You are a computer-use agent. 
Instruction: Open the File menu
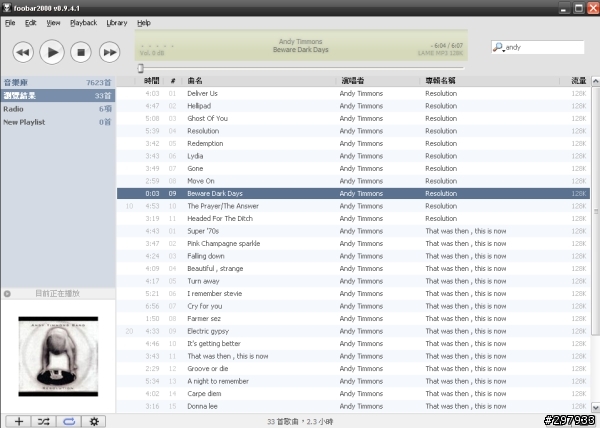coord(10,23)
